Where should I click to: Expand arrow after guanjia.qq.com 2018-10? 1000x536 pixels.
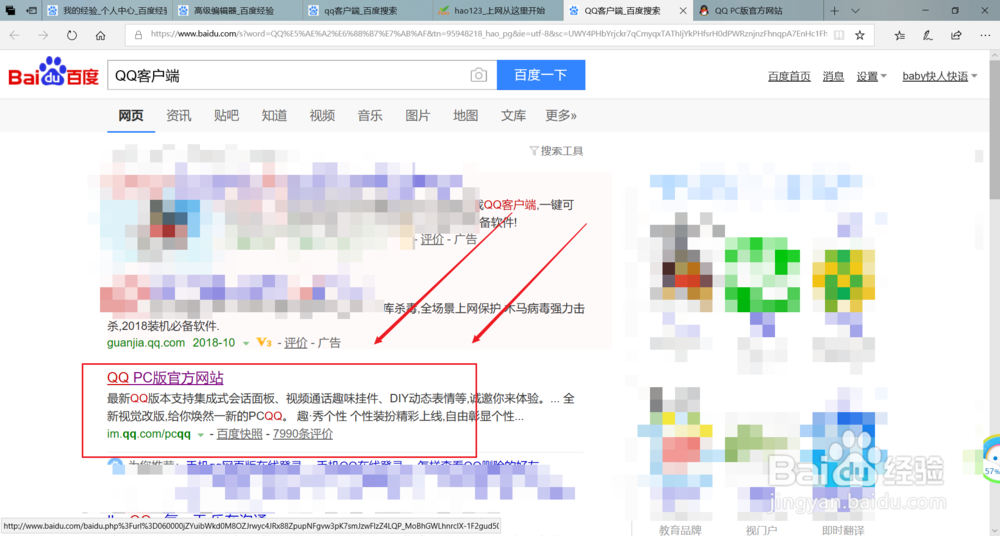[x=246, y=343]
